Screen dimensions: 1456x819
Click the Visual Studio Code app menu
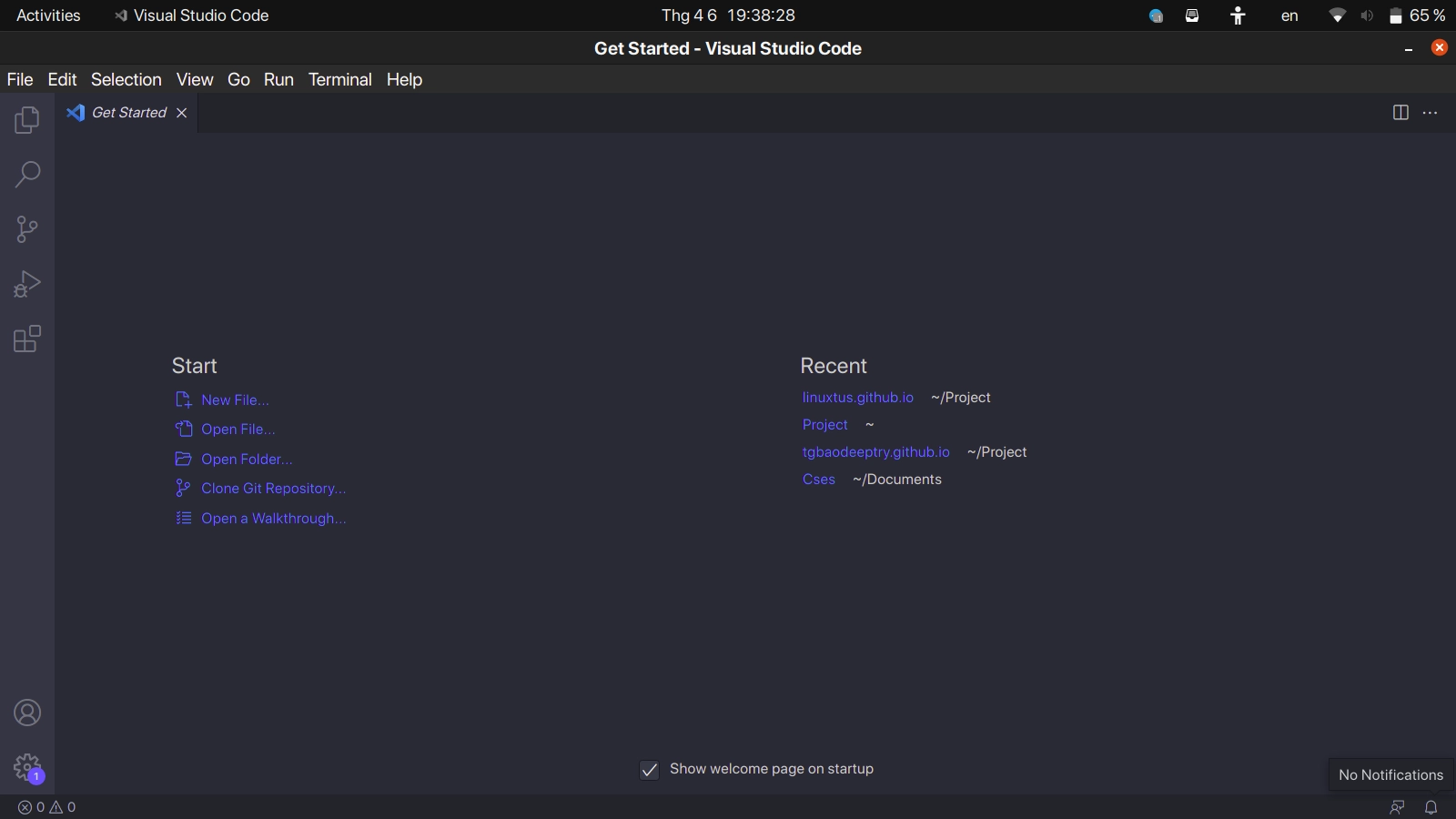tap(191, 15)
